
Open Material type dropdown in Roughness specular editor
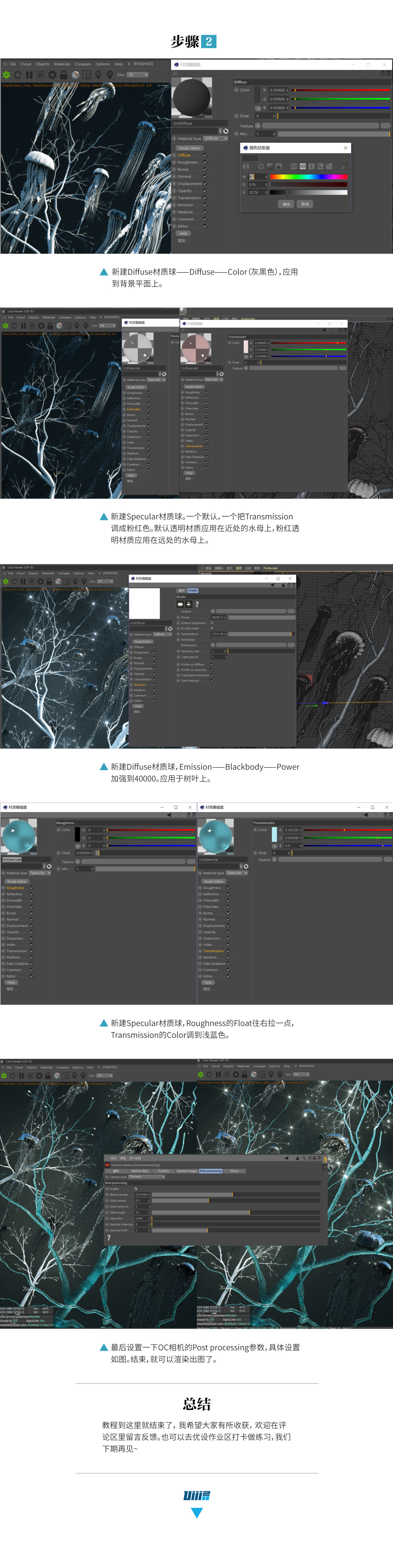(x=41, y=873)
